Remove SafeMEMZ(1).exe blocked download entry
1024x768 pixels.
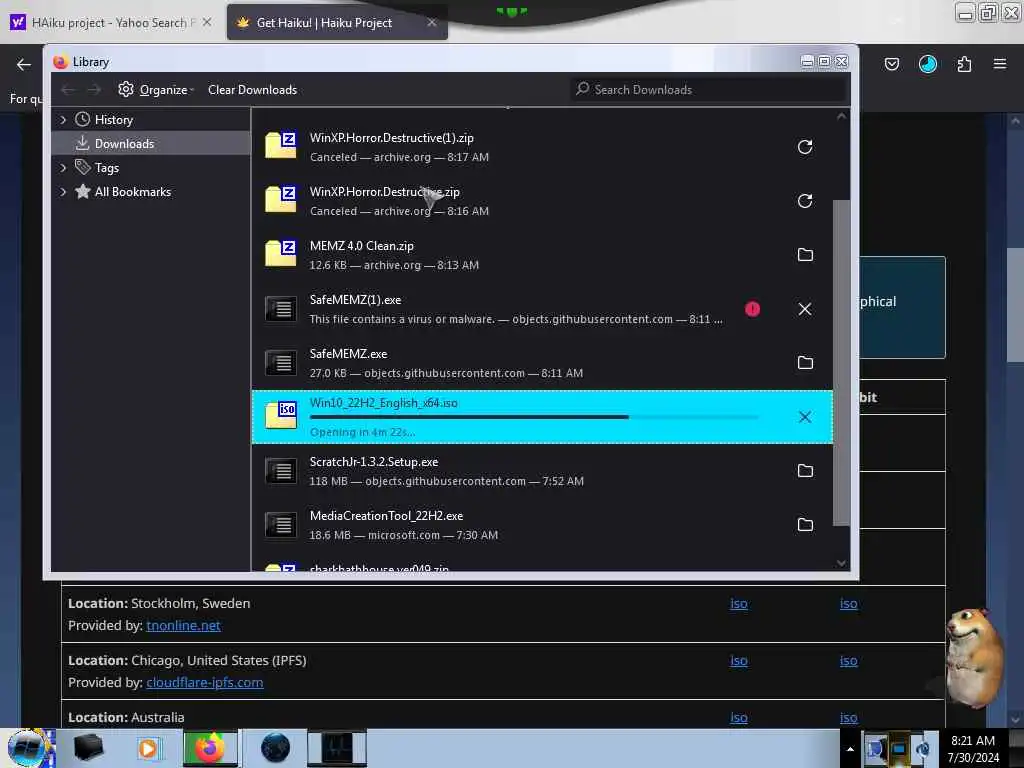(x=805, y=309)
